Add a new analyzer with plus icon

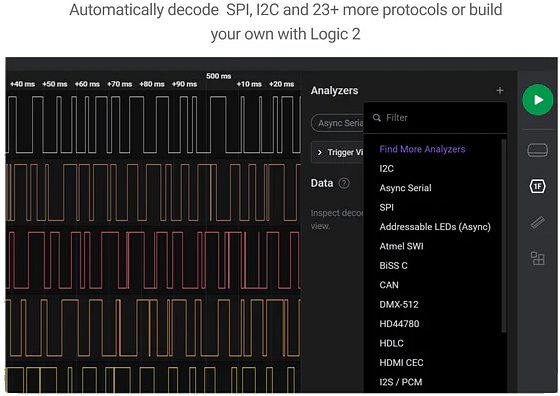click(x=500, y=90)
